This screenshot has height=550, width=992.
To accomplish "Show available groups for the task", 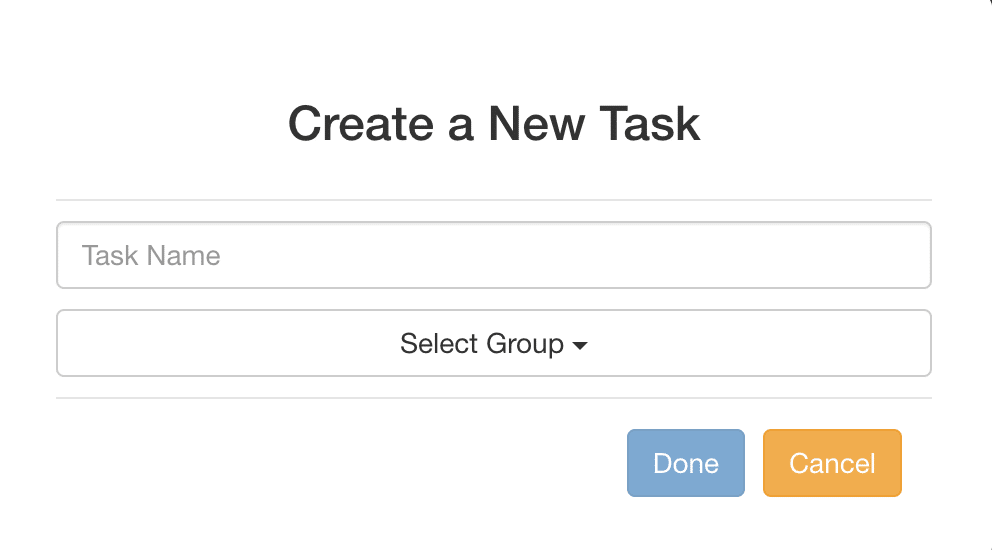I will [x=493, y=343].
